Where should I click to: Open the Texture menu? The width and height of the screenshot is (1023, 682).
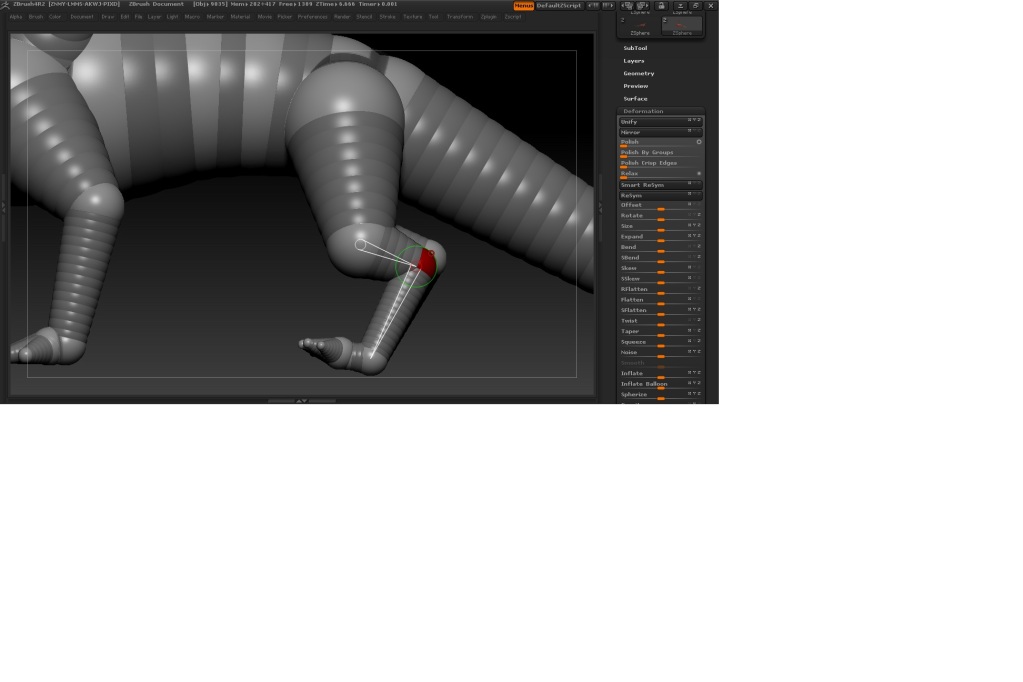pos(412,17)
